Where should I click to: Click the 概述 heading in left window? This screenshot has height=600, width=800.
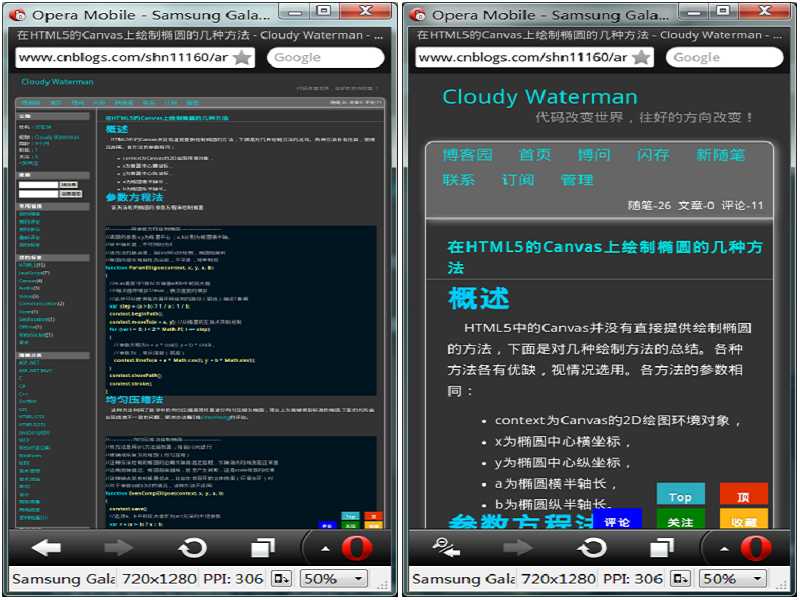(x=117, y=129)
